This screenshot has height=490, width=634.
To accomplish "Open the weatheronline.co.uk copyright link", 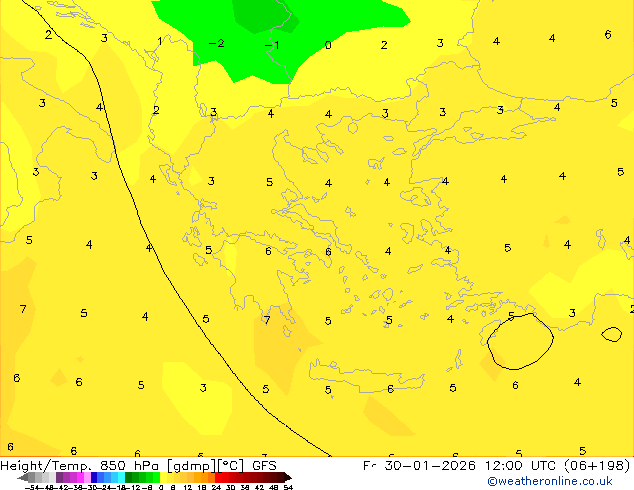I will pyautogui.click(x=550, y=481).
